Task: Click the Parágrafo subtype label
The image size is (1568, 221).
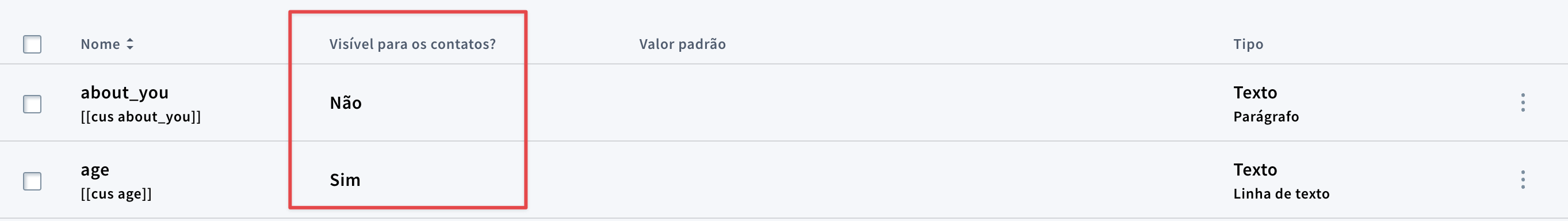Action: tap(1266, 116)
